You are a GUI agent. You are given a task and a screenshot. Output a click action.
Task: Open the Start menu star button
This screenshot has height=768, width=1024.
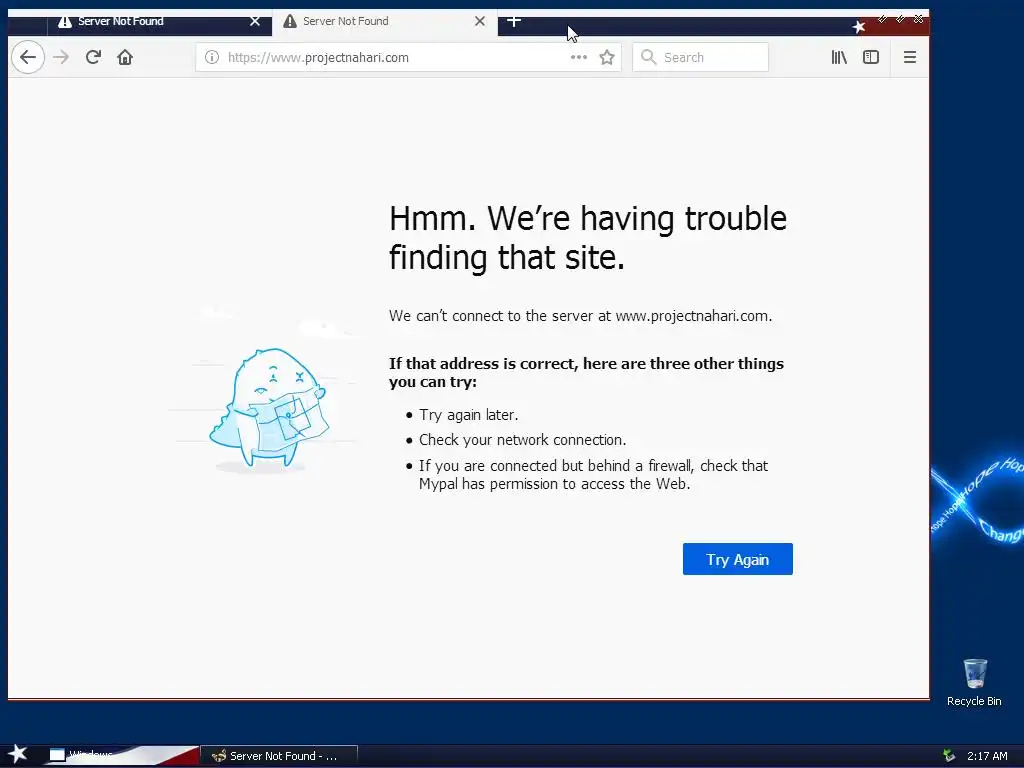18,754
